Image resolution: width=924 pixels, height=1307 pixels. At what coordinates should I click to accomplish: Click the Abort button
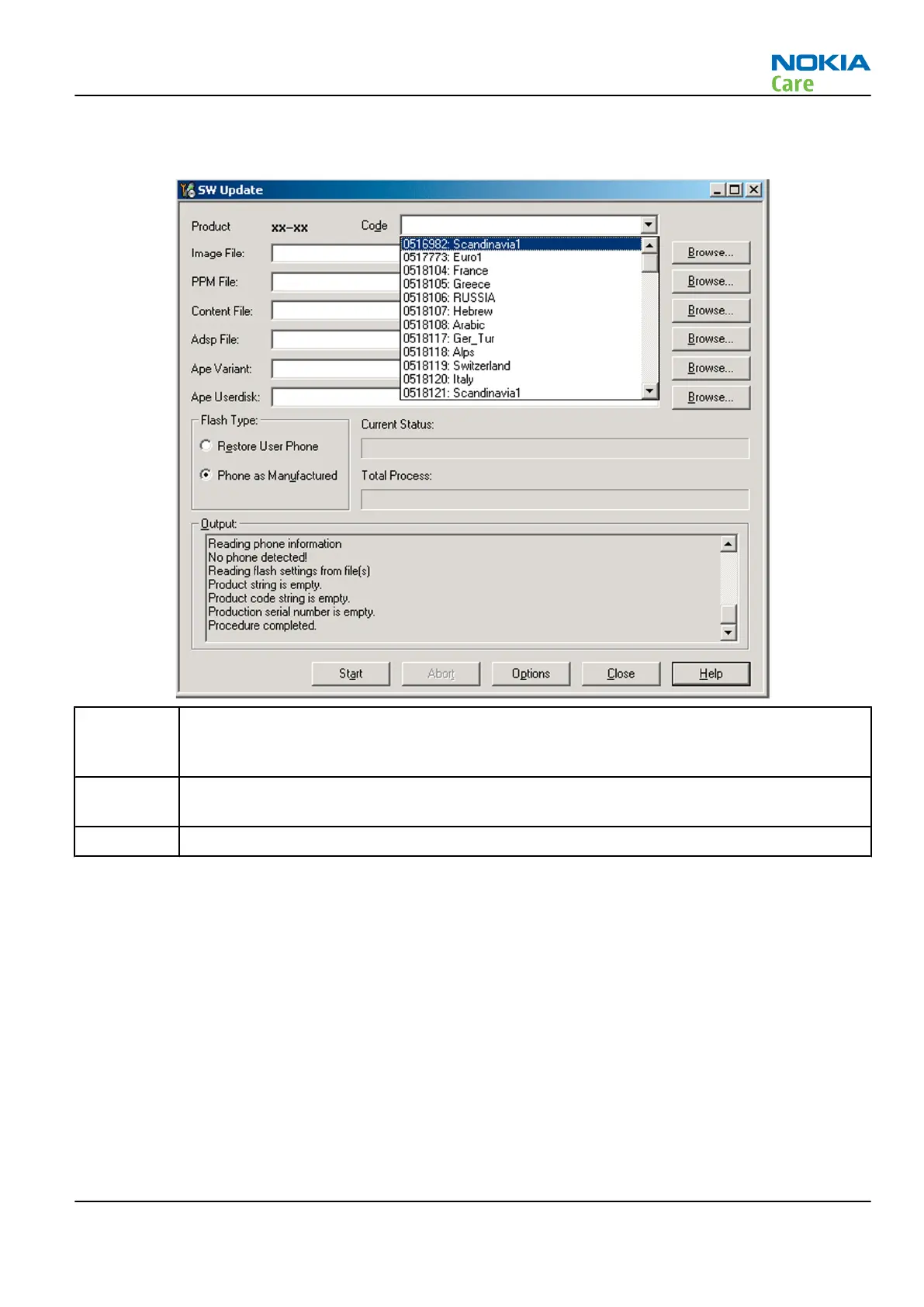tap(441, 674)
